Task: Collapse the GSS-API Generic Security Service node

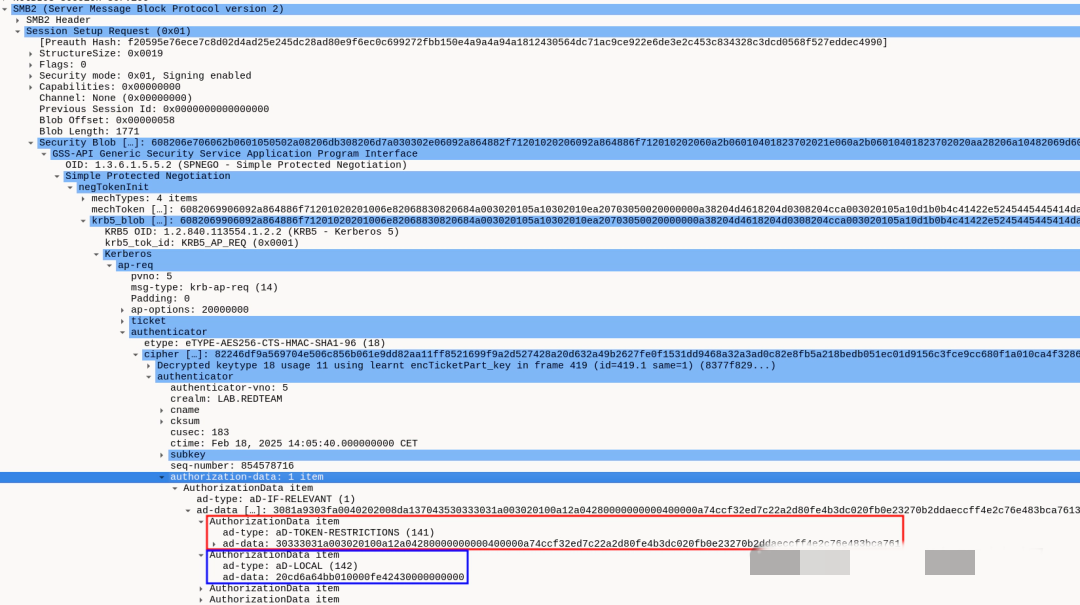Action: pyautogui.click(x=44, y=154)
